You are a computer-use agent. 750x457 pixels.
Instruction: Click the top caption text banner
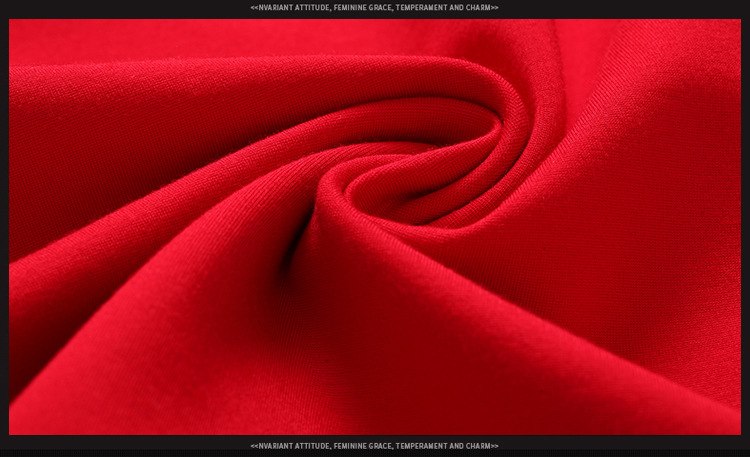374,8
